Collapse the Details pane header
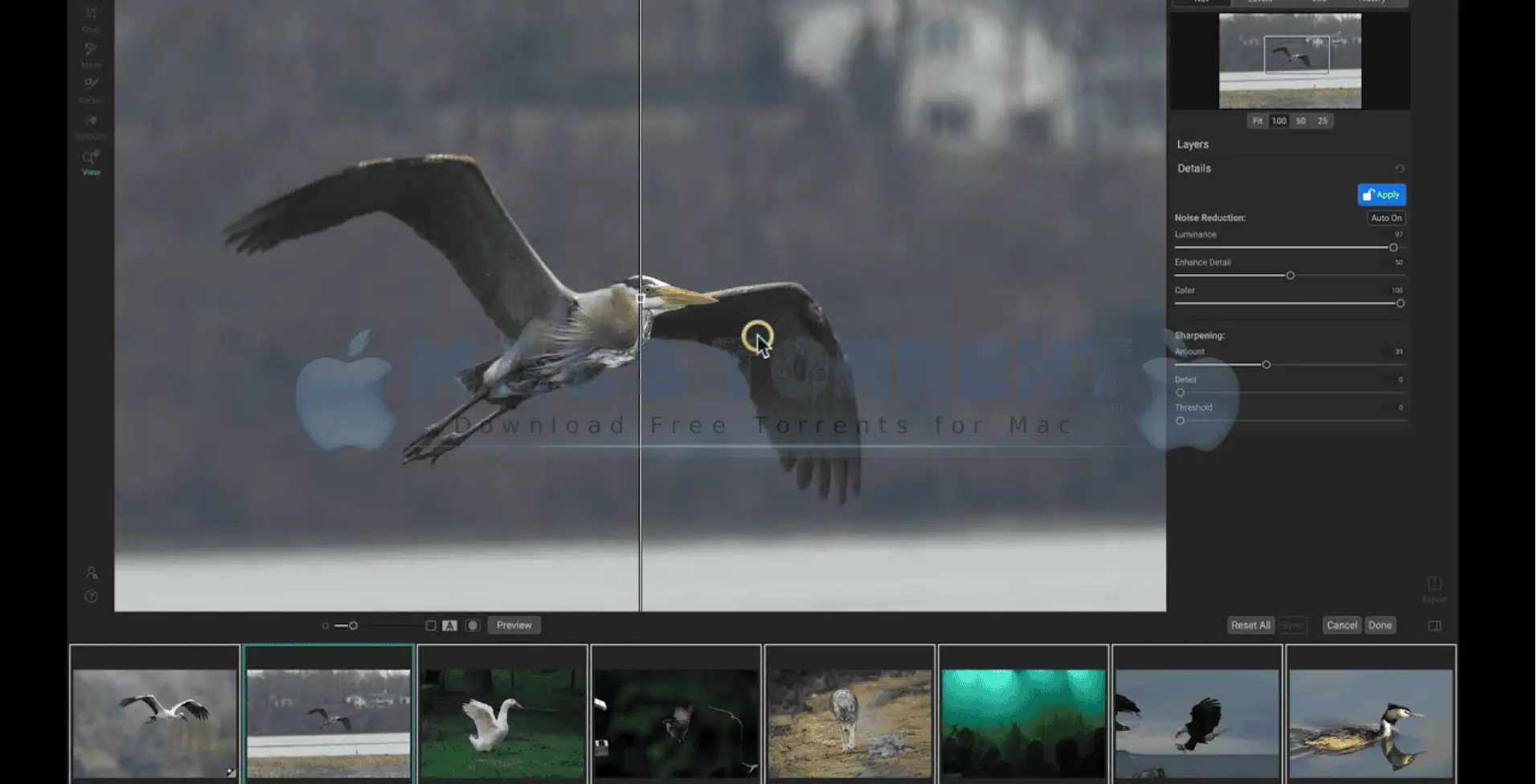 tap(1194, 169)
